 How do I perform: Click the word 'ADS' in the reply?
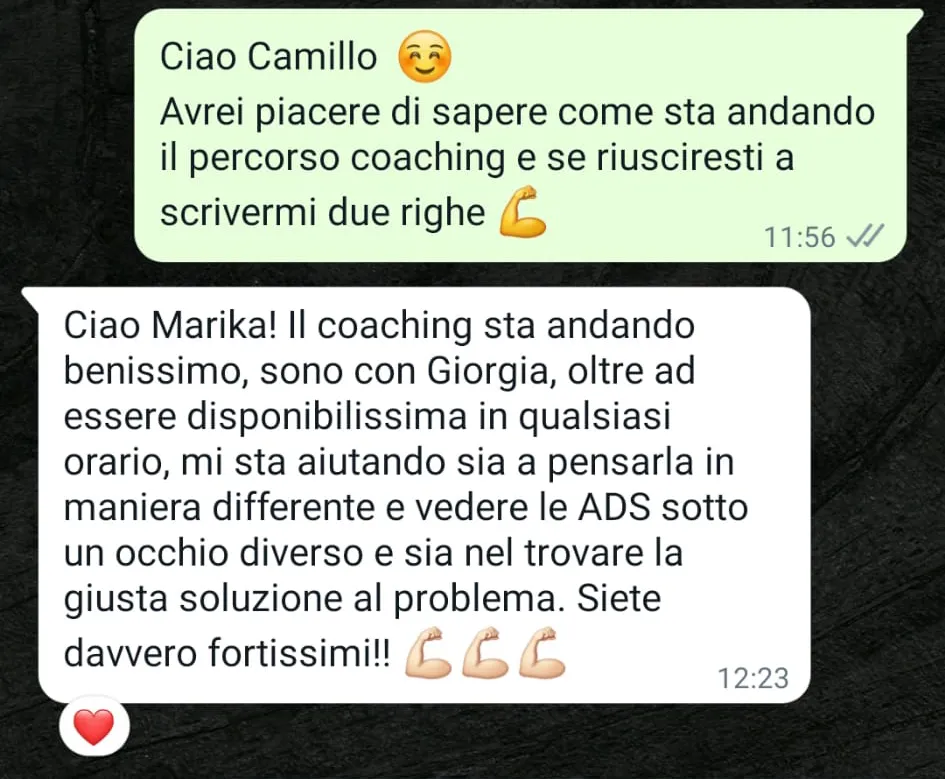click(x=614, y=508)
